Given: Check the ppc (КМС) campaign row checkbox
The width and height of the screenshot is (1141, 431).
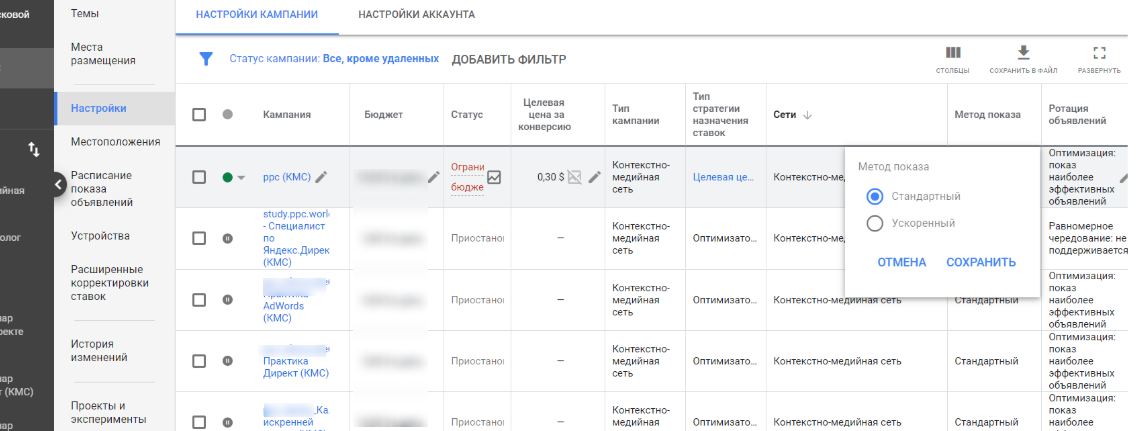Looking at the screenshot, I should [199, 177].
